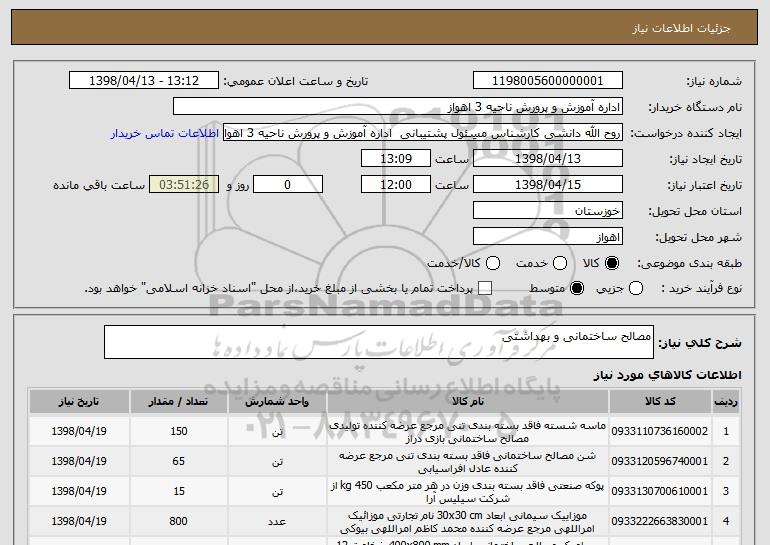Toggle the اسناد خزانه اسلامی payment checkbox
This screenshot has height=545, width=770.
pos(485,288)
